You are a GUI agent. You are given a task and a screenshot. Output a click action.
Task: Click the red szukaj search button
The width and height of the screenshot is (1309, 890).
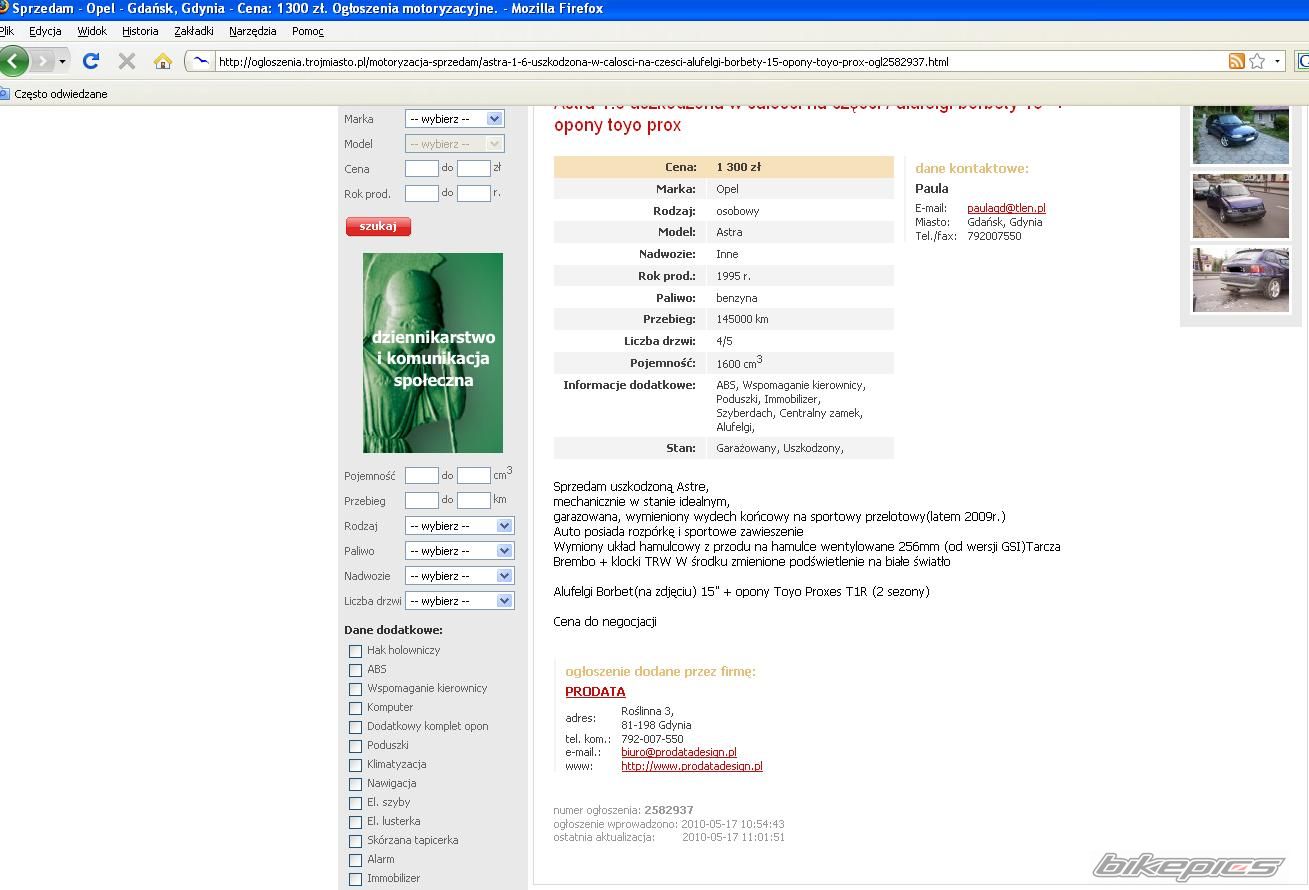pos(378,226)
